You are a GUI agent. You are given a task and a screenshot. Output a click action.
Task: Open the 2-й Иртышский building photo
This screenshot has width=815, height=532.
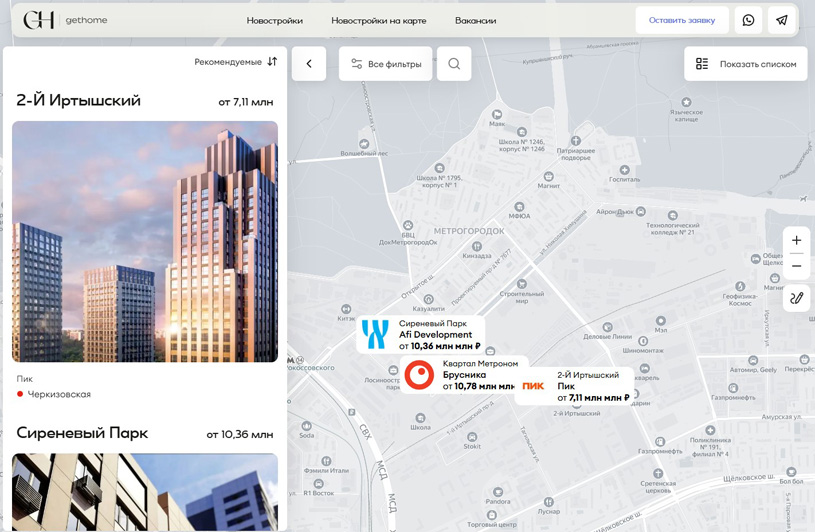point(145,241)
